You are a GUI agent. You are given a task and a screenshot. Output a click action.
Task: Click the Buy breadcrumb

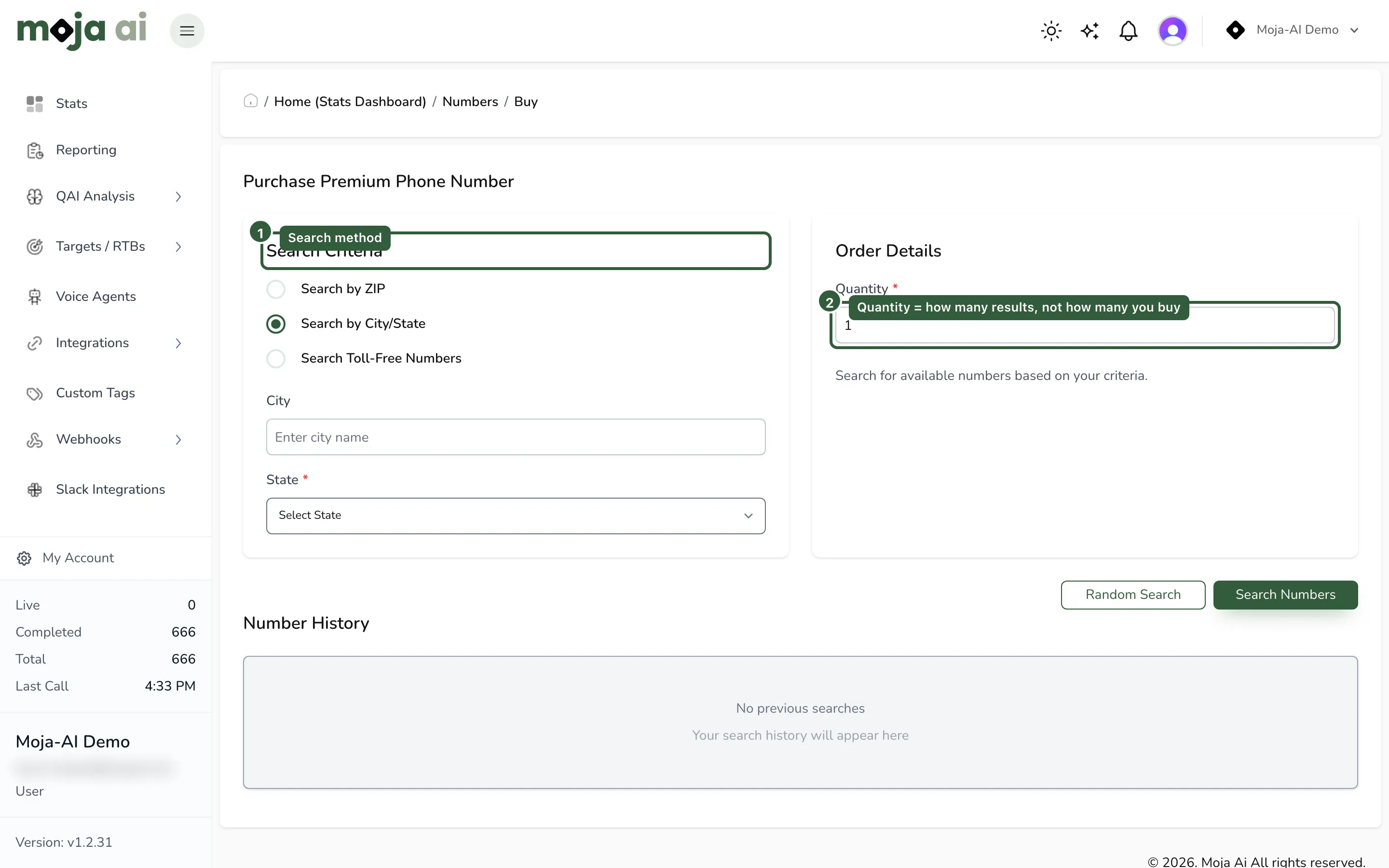click(x=526, y=102)
